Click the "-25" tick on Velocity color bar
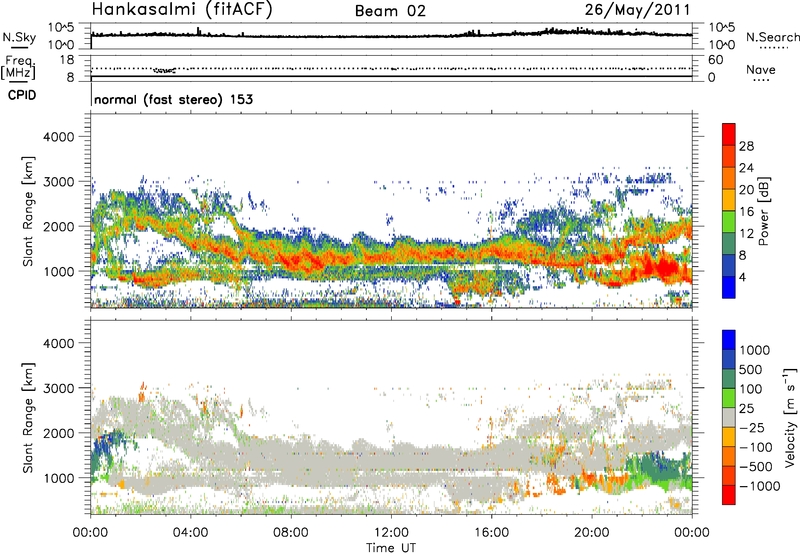The image size is (800, 554). [x=752, y=428]
